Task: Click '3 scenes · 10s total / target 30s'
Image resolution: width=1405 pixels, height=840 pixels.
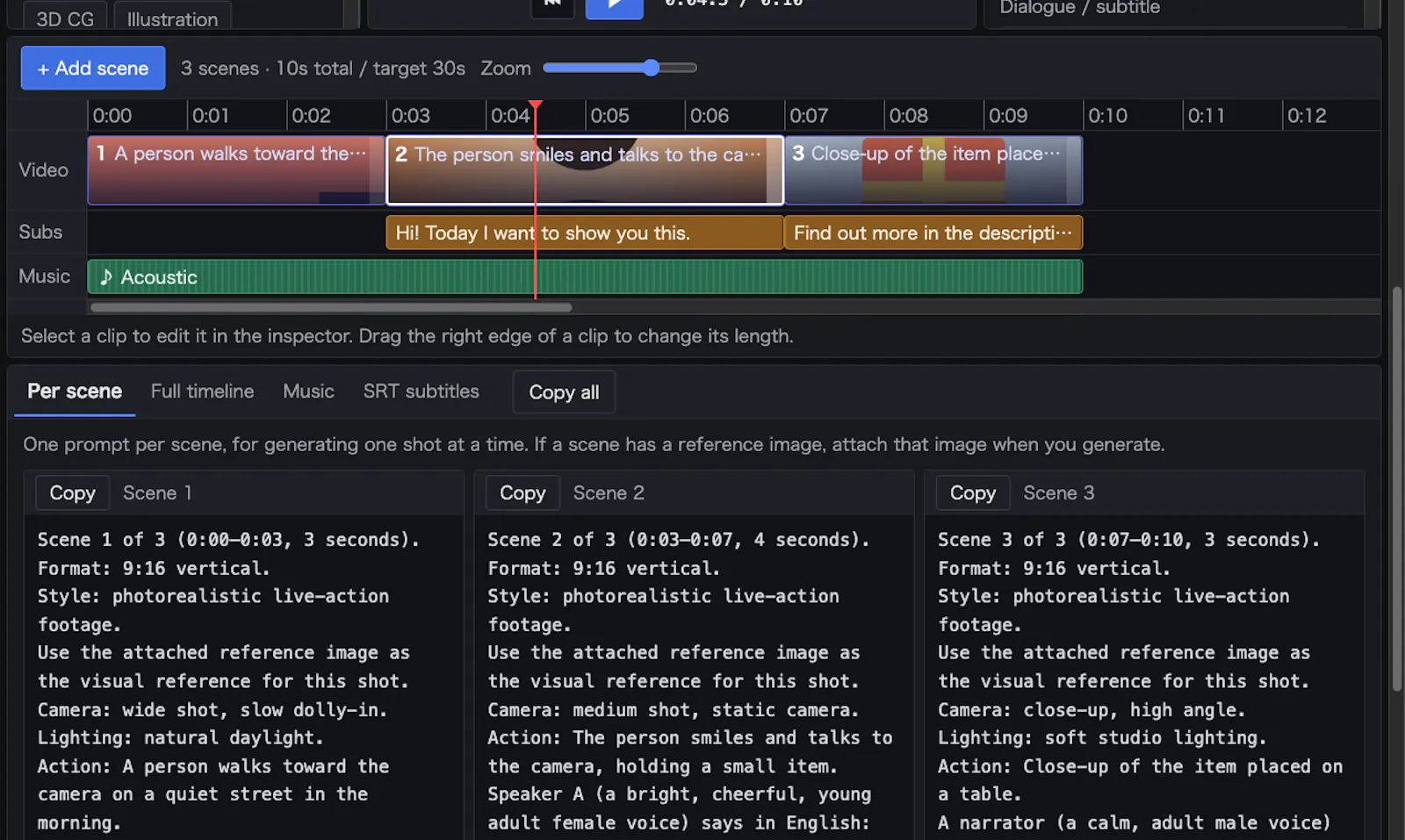Action: (323, 68)
